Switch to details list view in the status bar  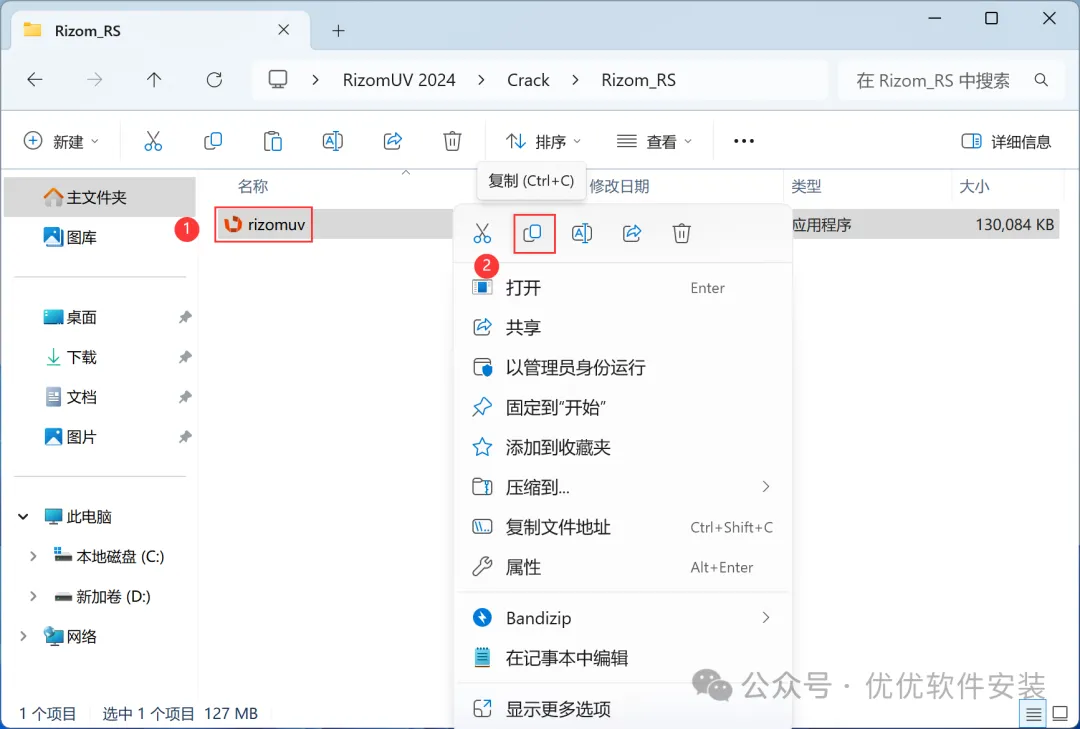[1033, 714]
